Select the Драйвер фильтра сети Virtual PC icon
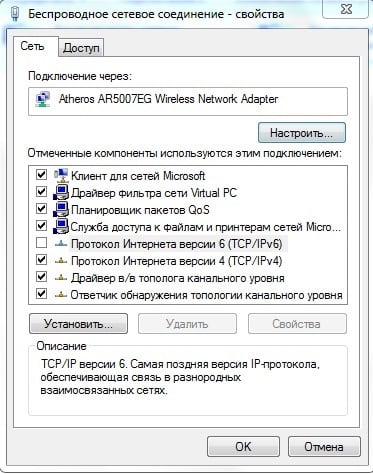Image resolution: width=373 pixels, height=474 pixels. click(61, 192)
